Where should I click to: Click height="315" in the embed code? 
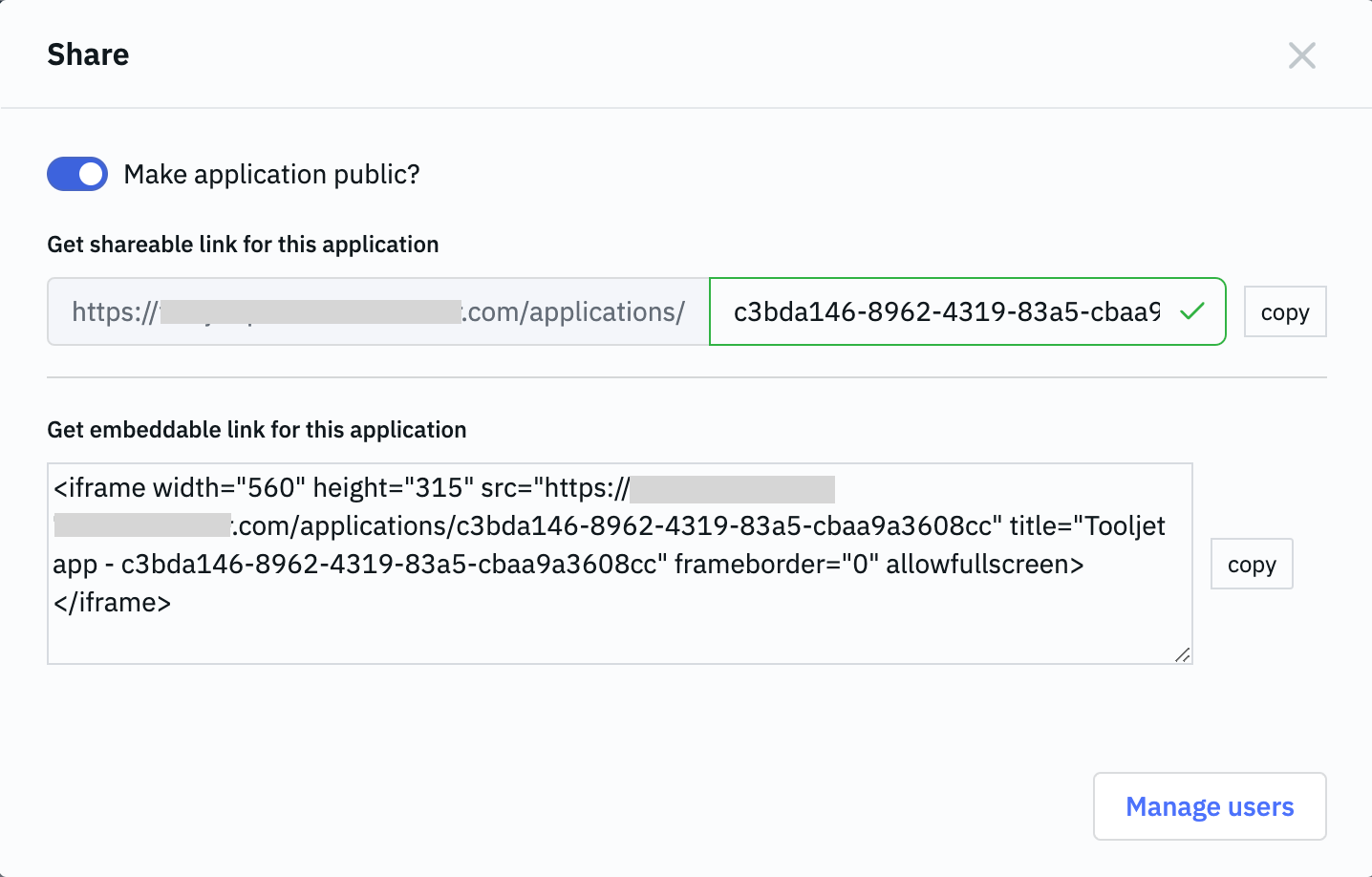point(393,488)
